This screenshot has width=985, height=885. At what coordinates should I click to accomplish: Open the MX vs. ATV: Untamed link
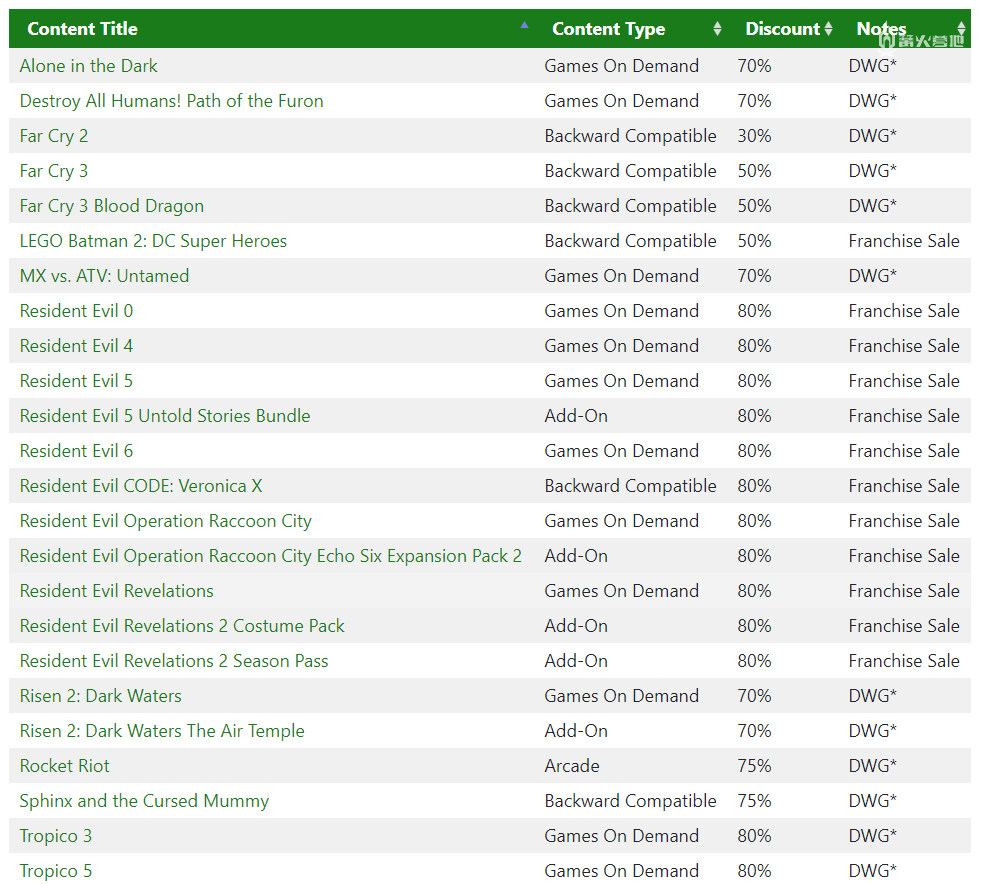click(104, 276)
